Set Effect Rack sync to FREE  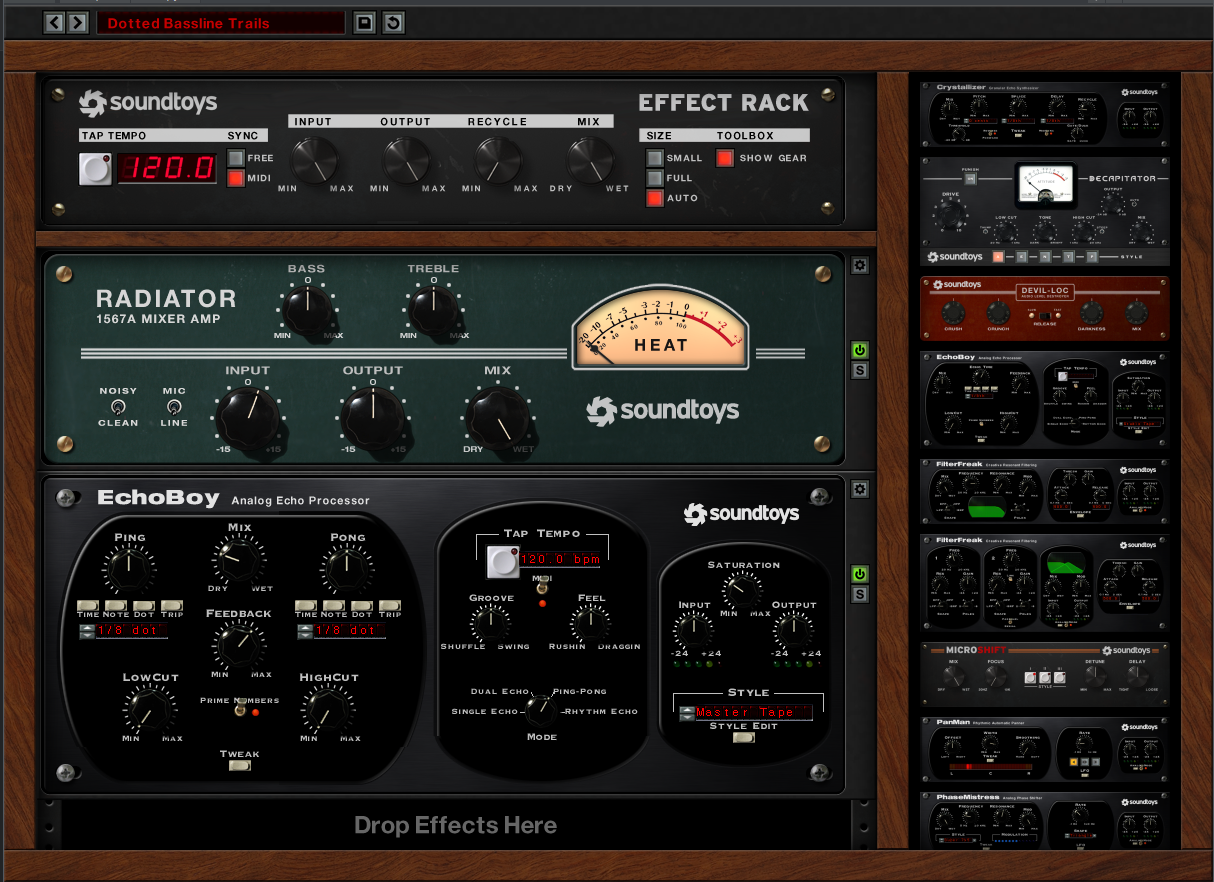[x=236, y=158]
